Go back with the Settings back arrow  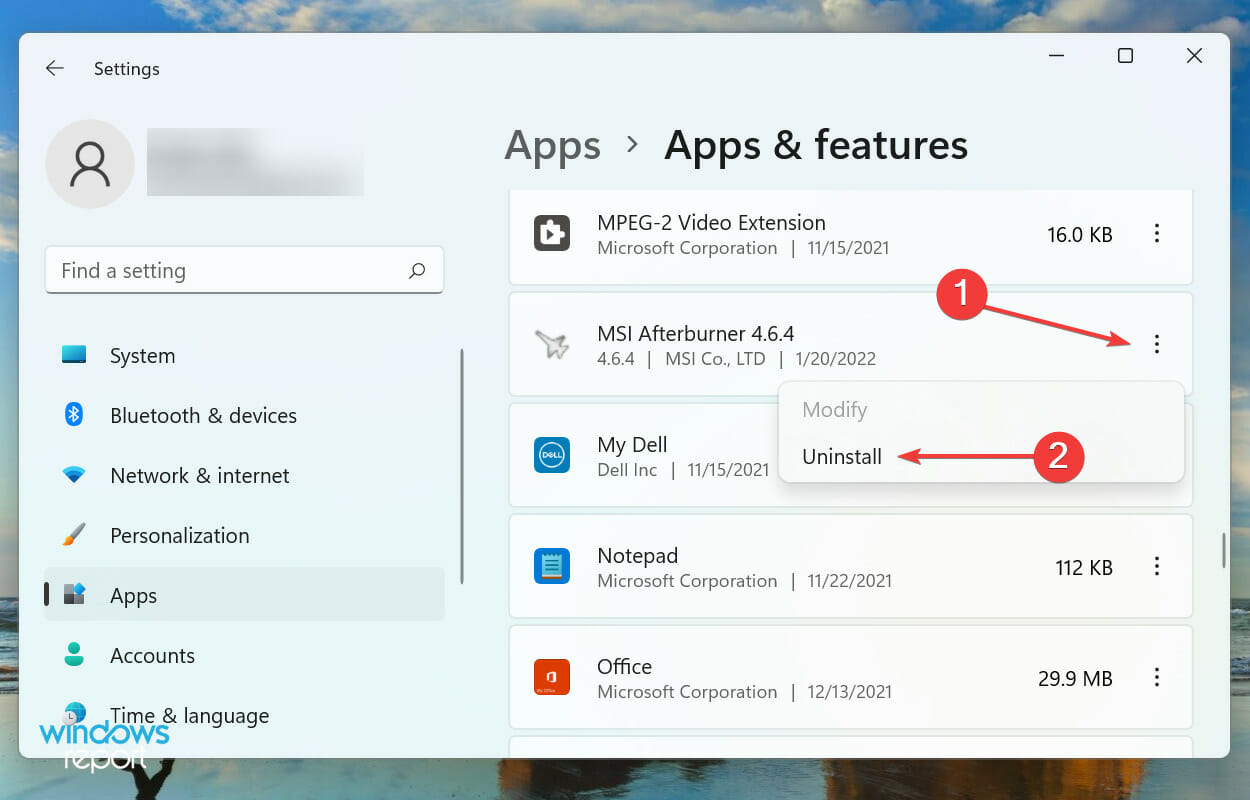pos(54,68)
